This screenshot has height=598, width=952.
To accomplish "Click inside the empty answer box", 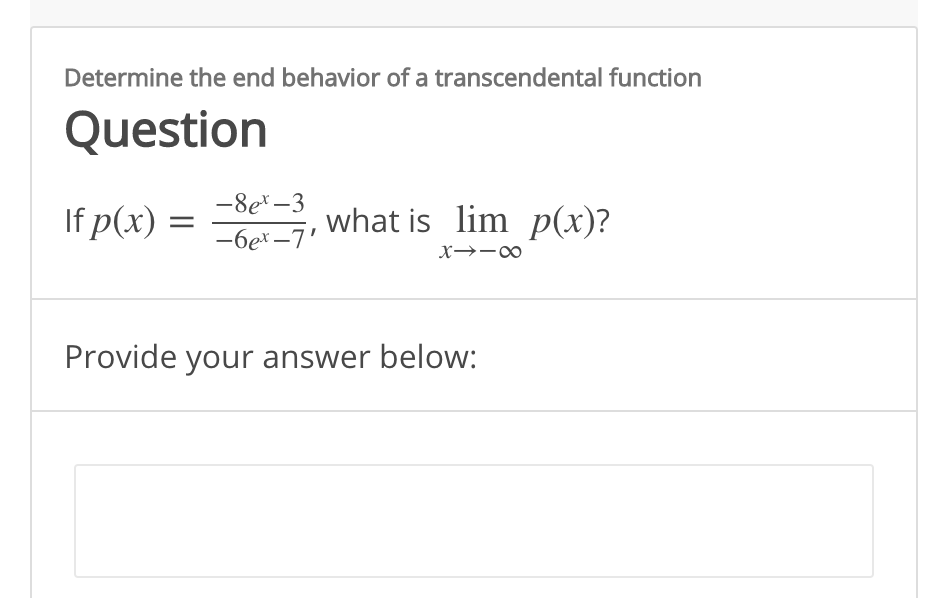I will point(473,520).
